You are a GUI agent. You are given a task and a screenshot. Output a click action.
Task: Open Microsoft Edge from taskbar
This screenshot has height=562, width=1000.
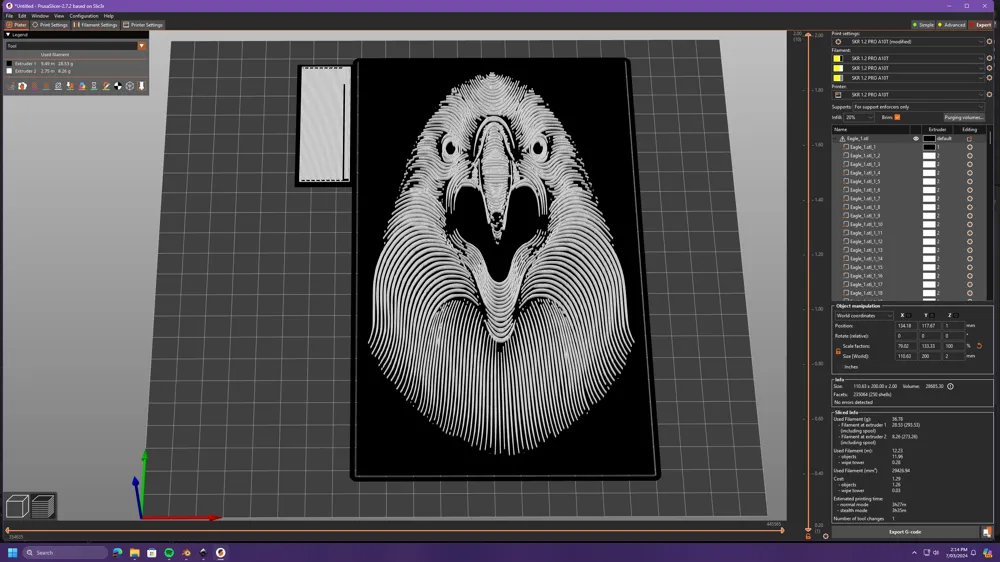[117, 552]
